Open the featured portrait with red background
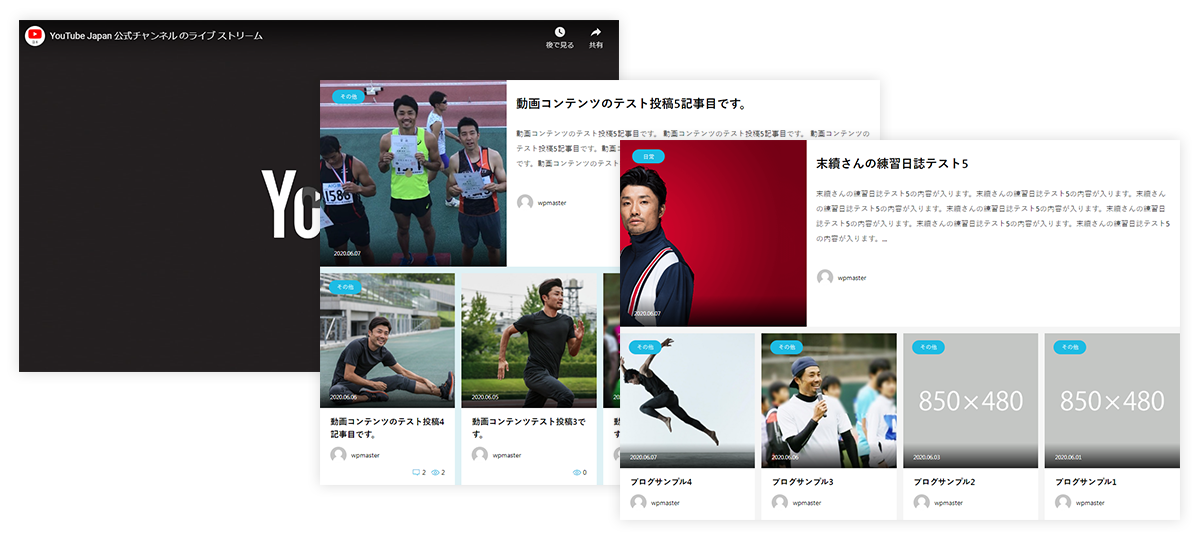This screenshot has width=1200, height=540. click(x=713, y=233)
